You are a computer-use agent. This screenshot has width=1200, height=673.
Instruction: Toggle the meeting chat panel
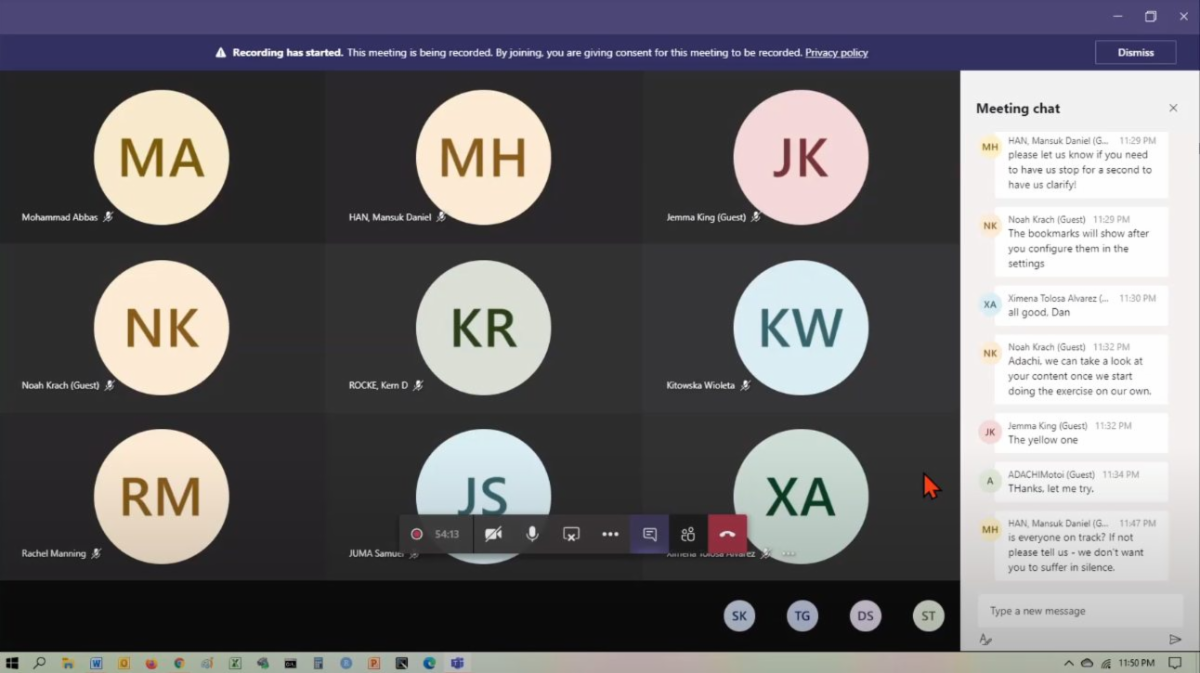pyautogui.click(x=649, y=534)
